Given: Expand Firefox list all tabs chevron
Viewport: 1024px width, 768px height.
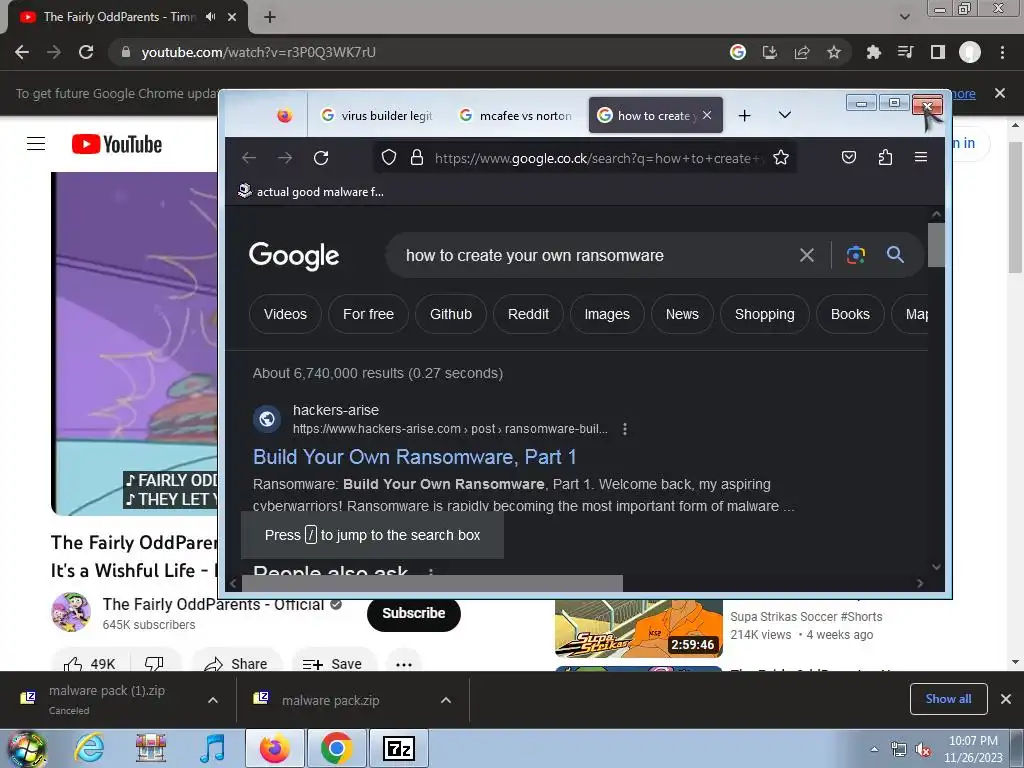Looking at the screenshot, I should pos(785,115).
